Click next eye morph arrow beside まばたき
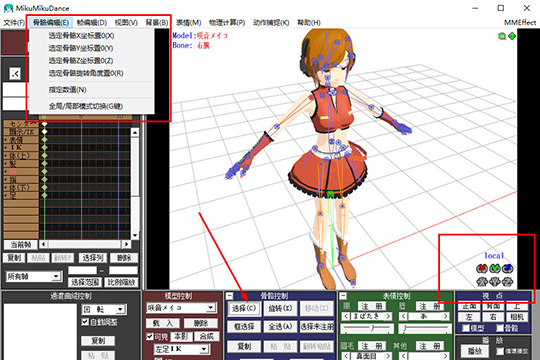 point(388,316)
